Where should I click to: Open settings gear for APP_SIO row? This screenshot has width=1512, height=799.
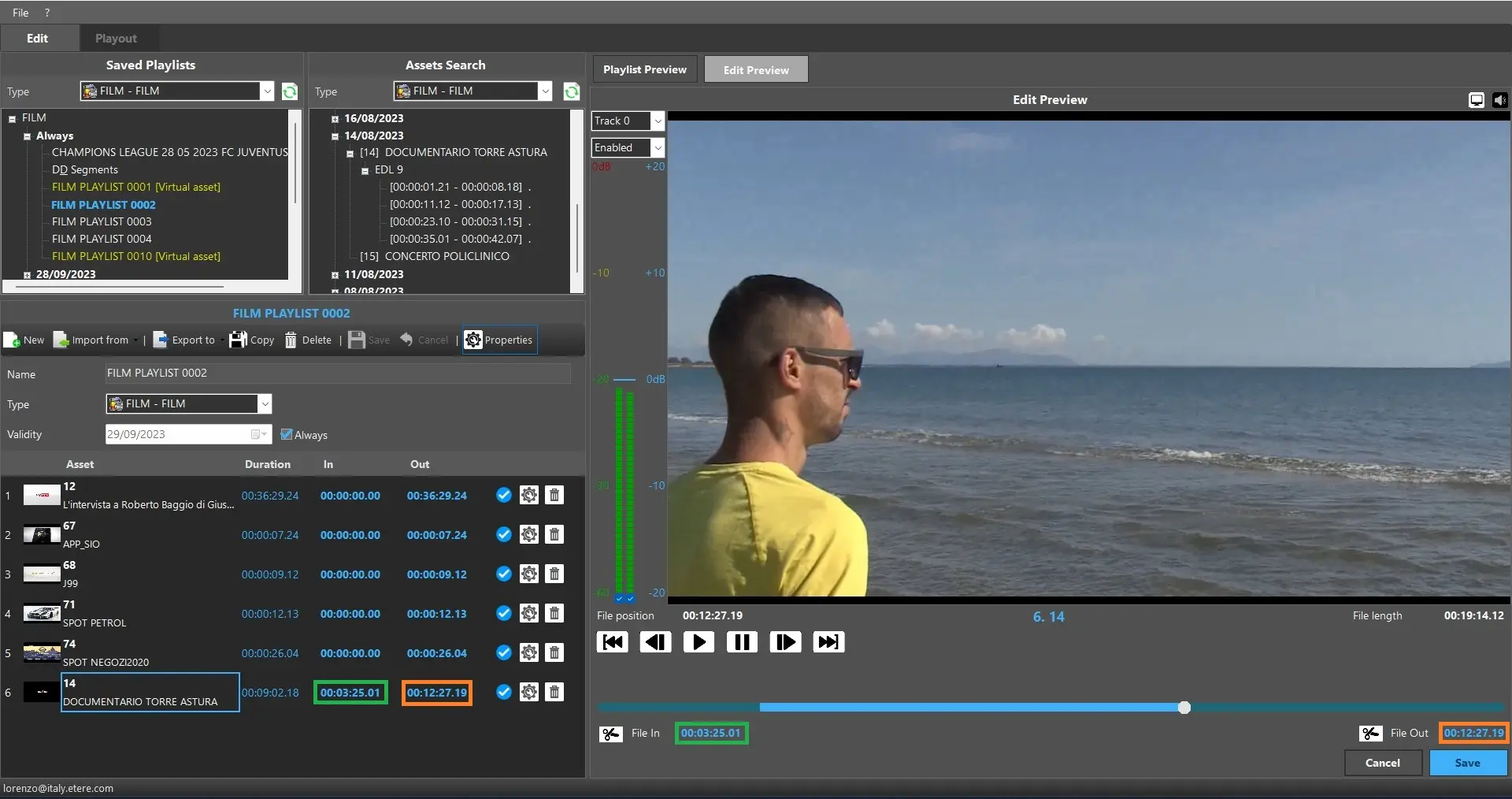coord(529,535)
